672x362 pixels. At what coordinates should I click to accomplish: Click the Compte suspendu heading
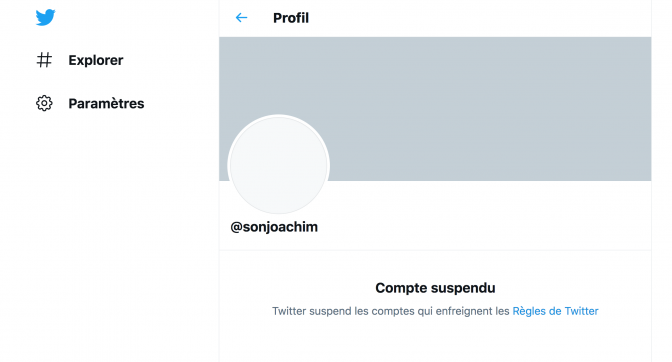435,288
